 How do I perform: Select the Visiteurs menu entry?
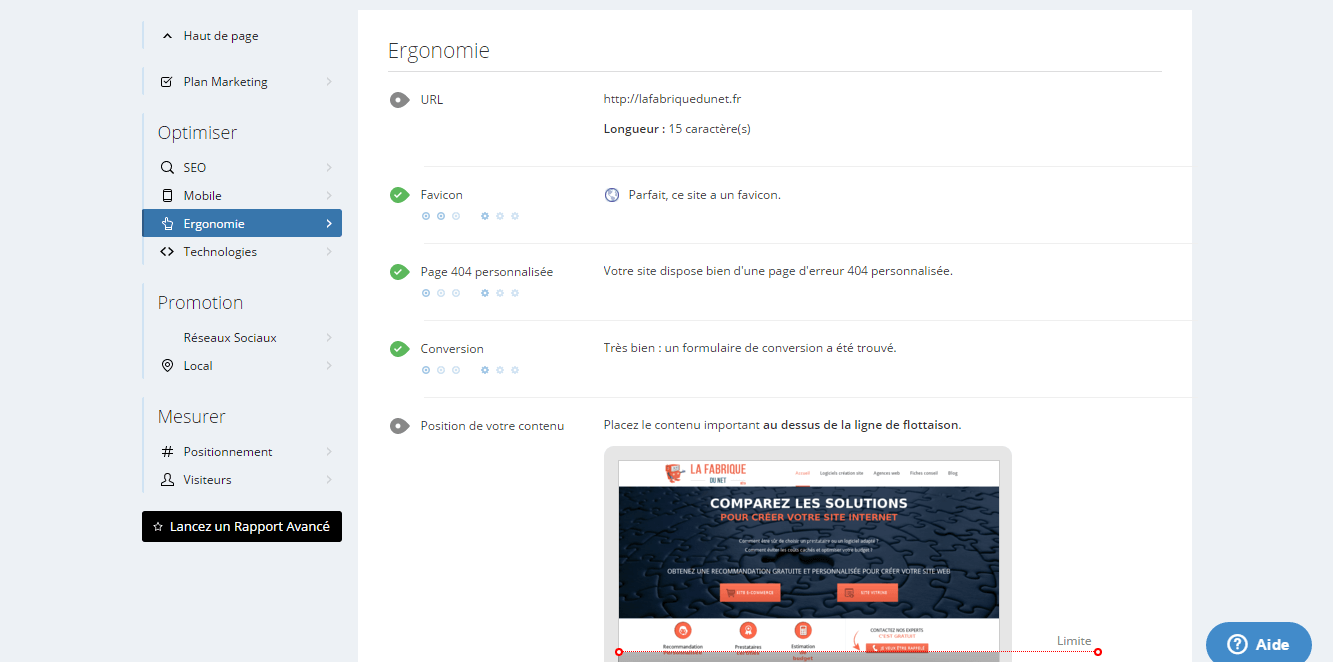point(242,480)
